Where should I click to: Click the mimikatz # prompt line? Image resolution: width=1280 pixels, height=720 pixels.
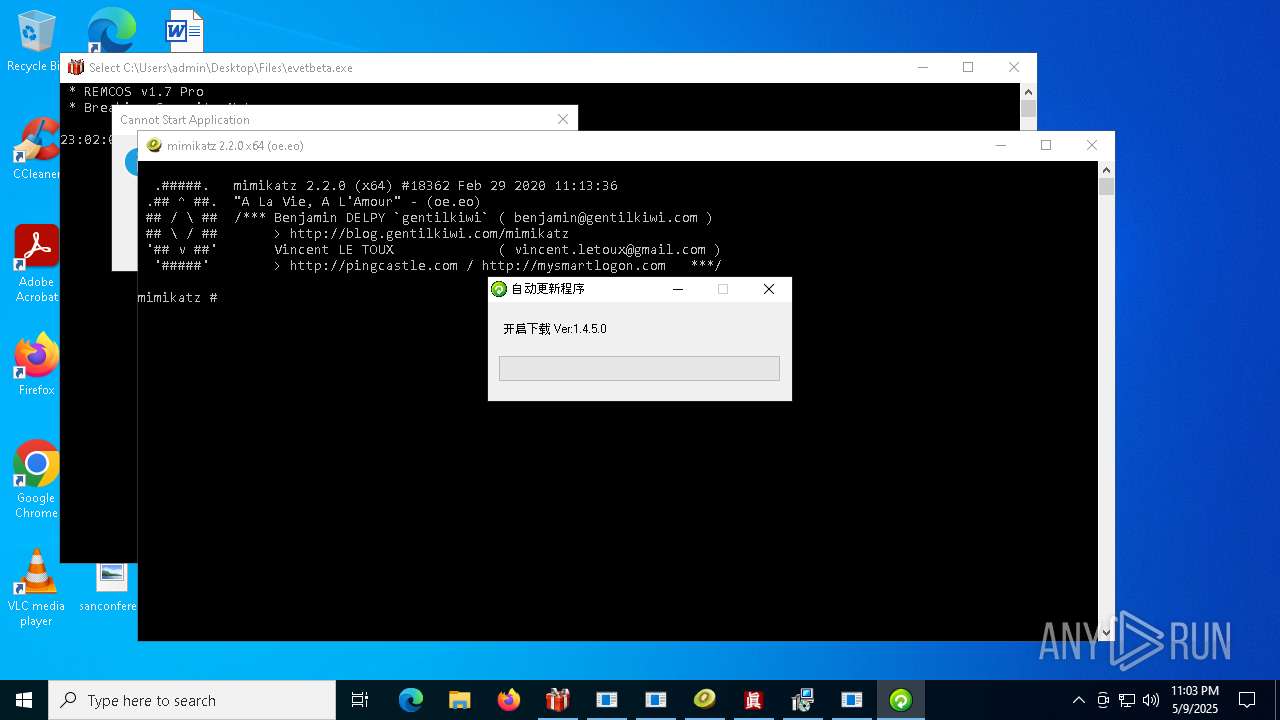point(177,298)
